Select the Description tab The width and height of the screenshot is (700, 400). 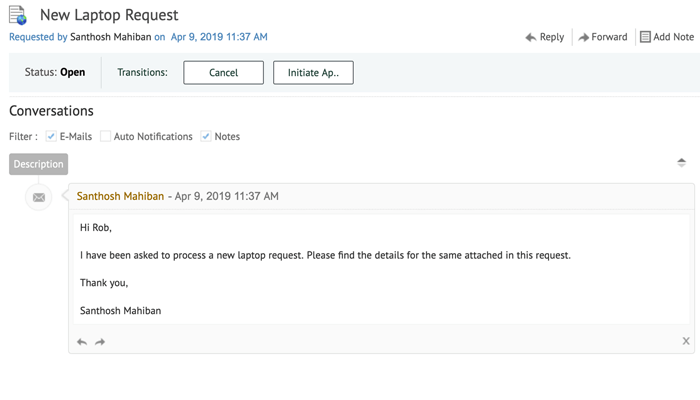coord(38,164)
